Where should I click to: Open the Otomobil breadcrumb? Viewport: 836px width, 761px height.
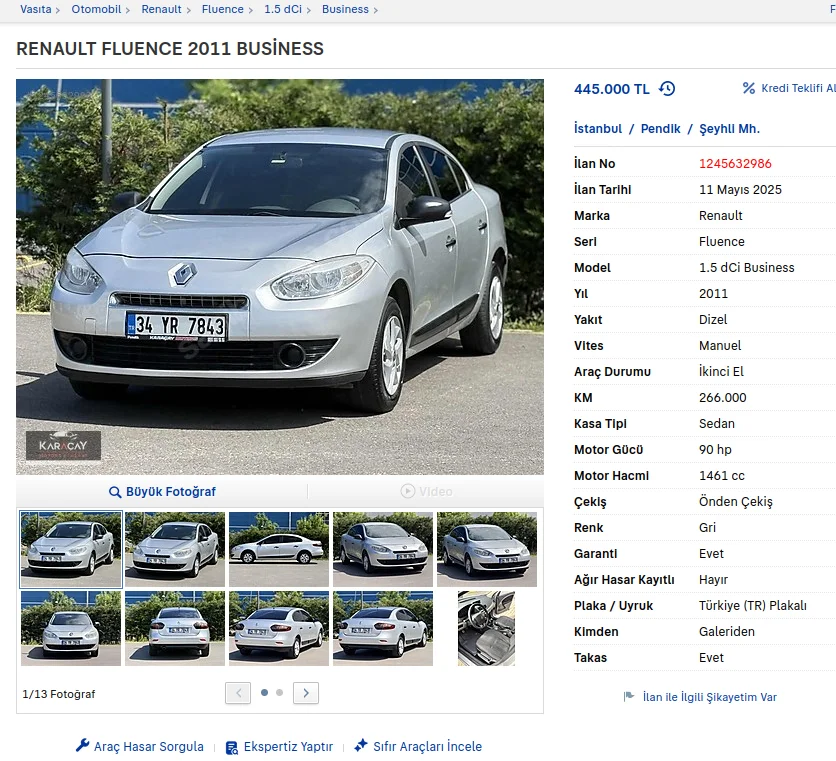(97, 9)
